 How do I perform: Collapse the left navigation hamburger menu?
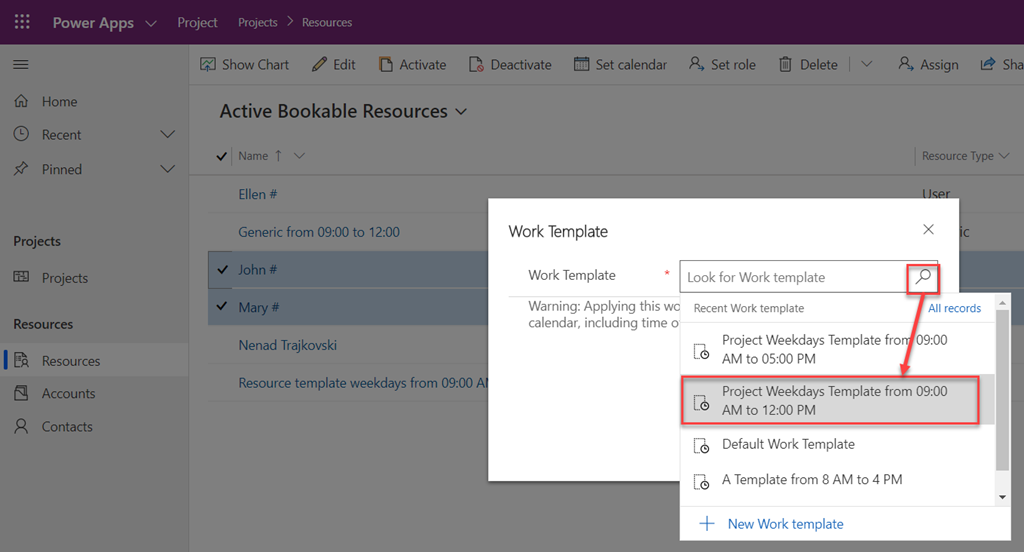tap(21, 65)
